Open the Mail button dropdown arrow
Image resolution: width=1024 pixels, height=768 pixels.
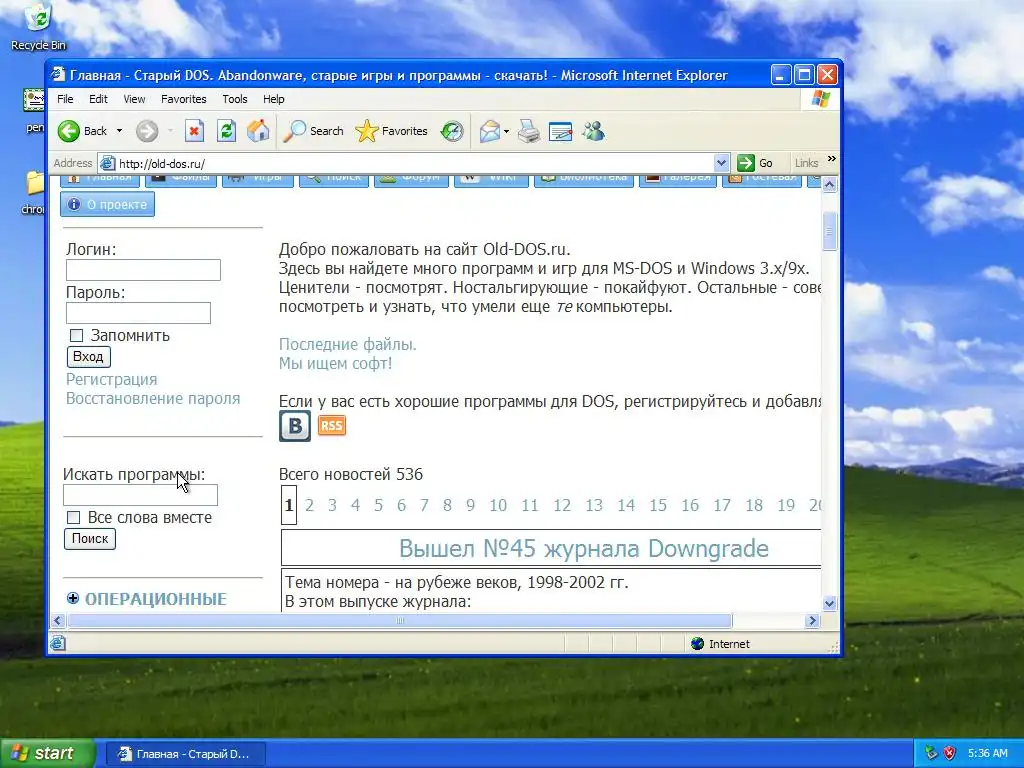(x=507, y=131)
